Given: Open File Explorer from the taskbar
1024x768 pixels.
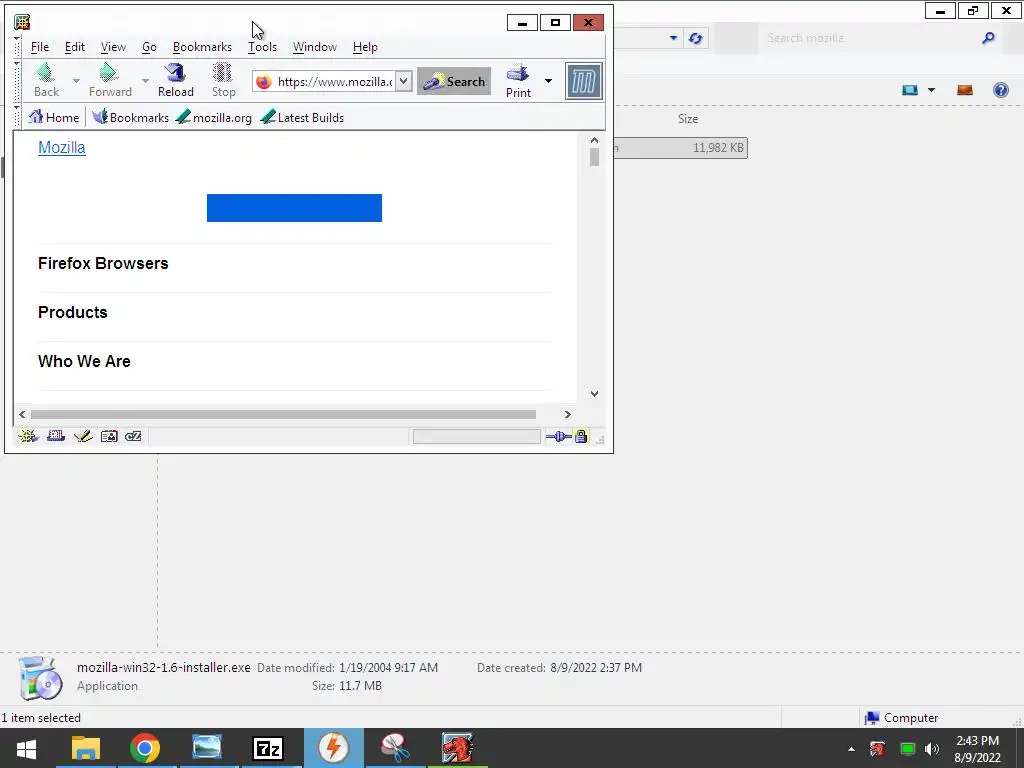Looking at the screenshot, I should [86, 748].
